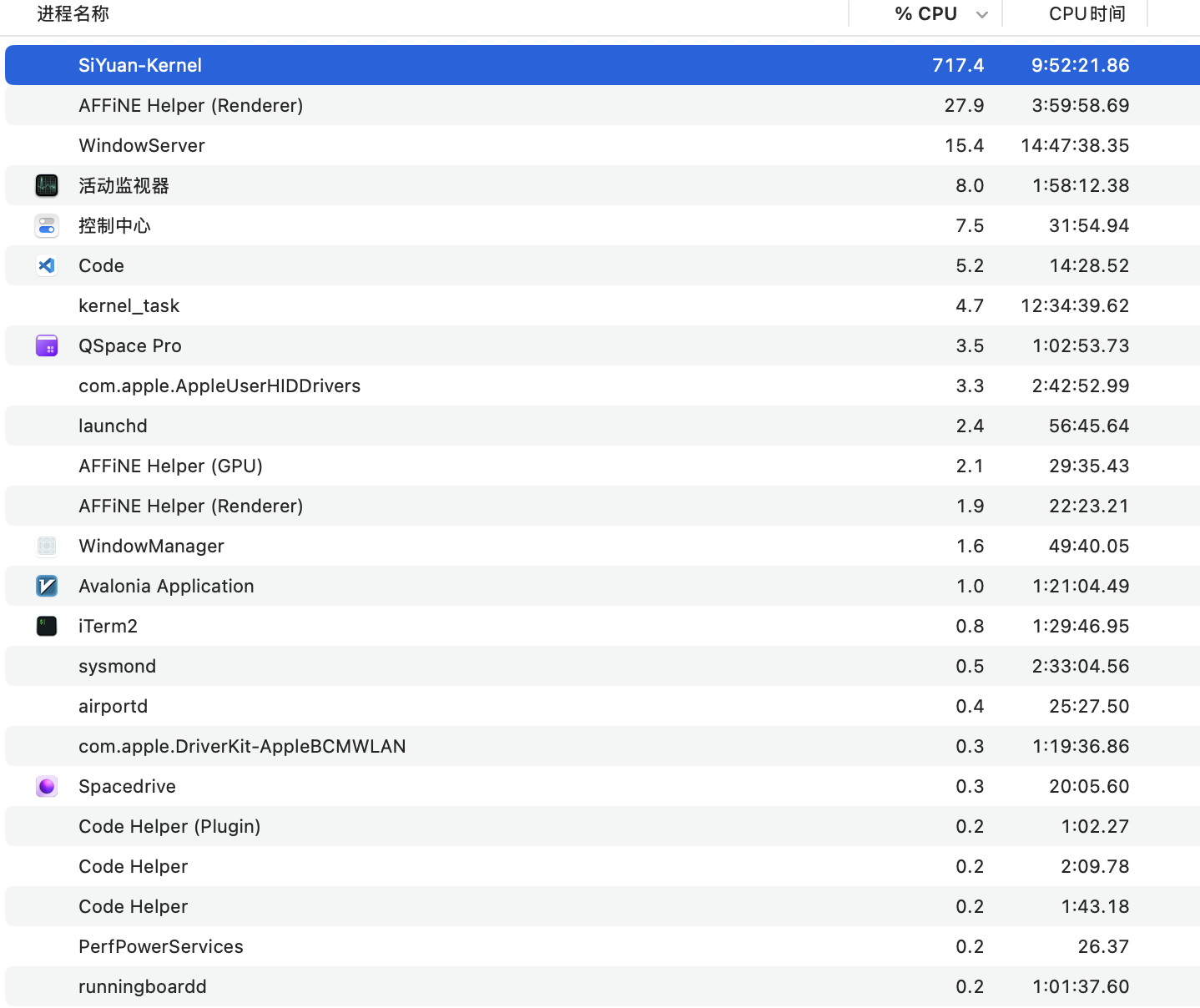Select the WindowManager process name
The height and width of the screenshot is (1008, 1200).
pos(152,546)
